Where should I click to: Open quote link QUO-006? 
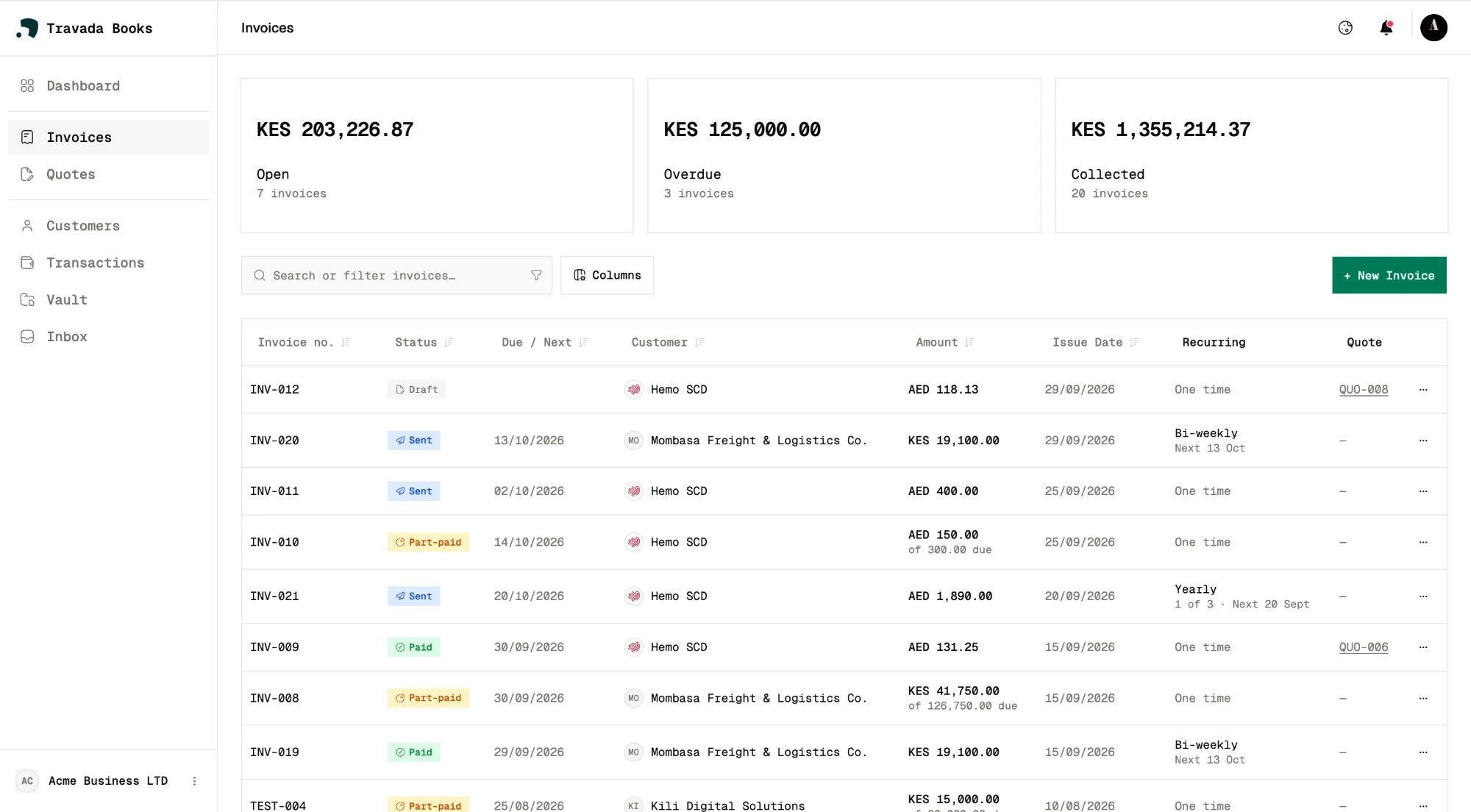tap(1364, 647)
